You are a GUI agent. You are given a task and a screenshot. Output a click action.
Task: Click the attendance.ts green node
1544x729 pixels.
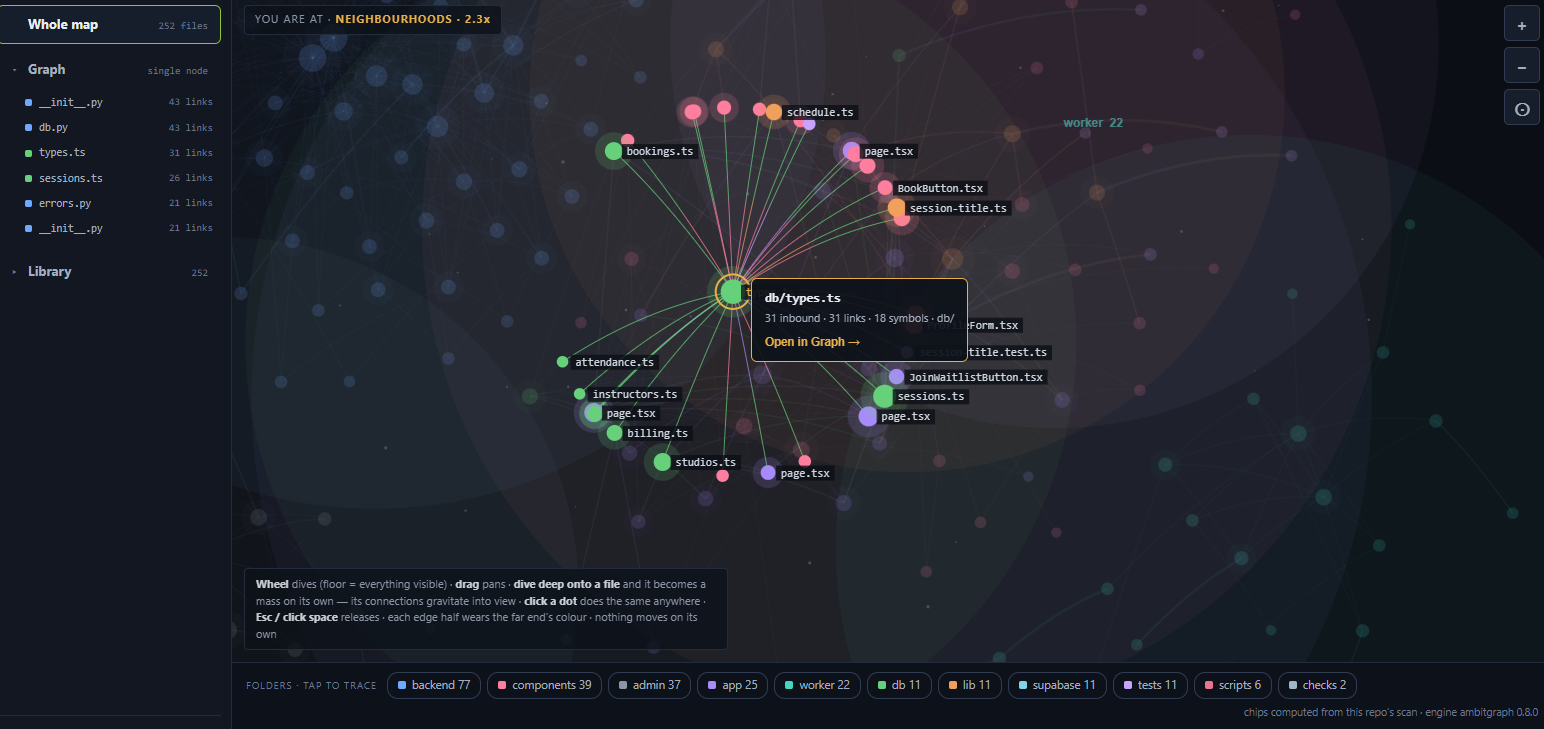tap(563, 362)
